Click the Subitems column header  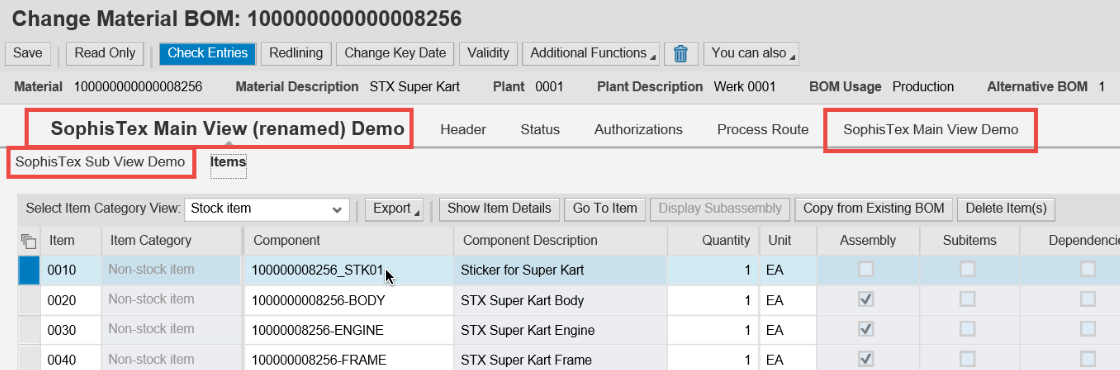click(x=969, y=241)
